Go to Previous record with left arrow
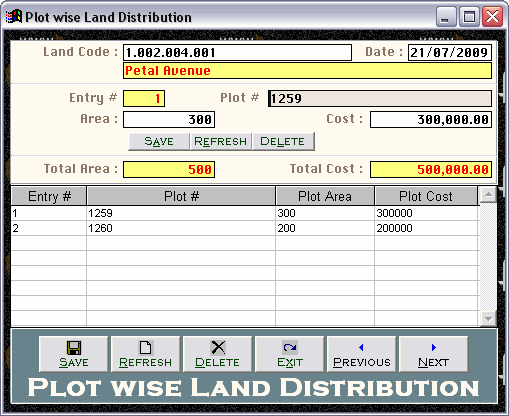Screen dimensions: 509x416 click(361, 354)
